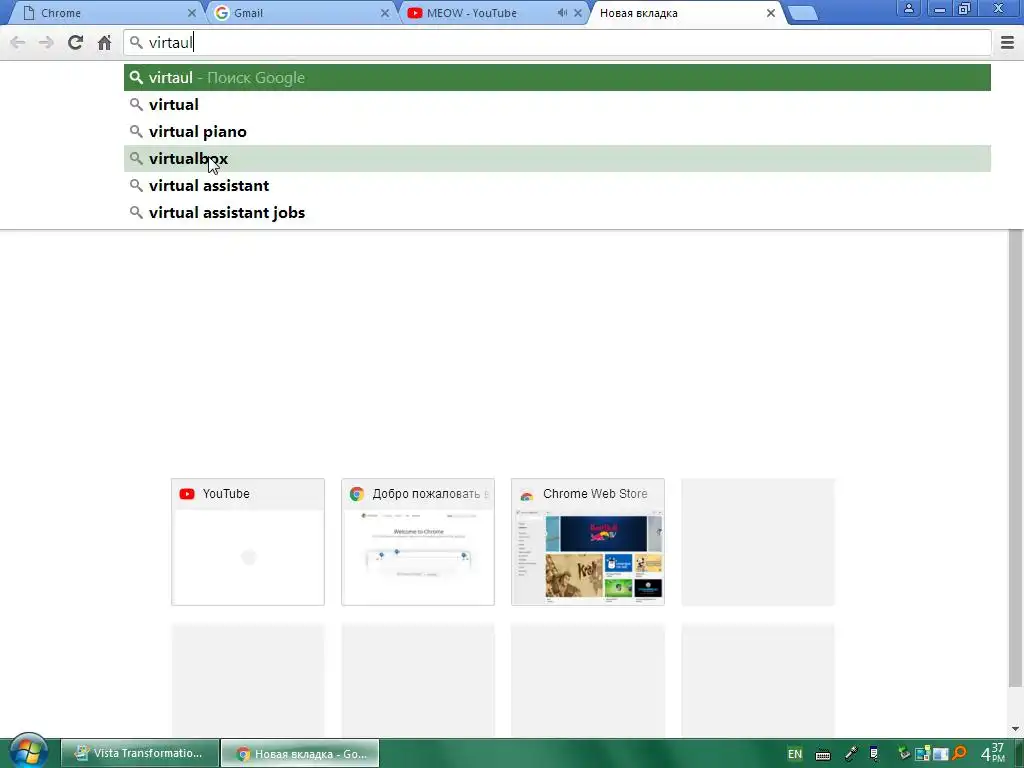Select 'virtaul - Поиск Google' suggestion
Screen dimensions: 1024x768
point(557,78)
